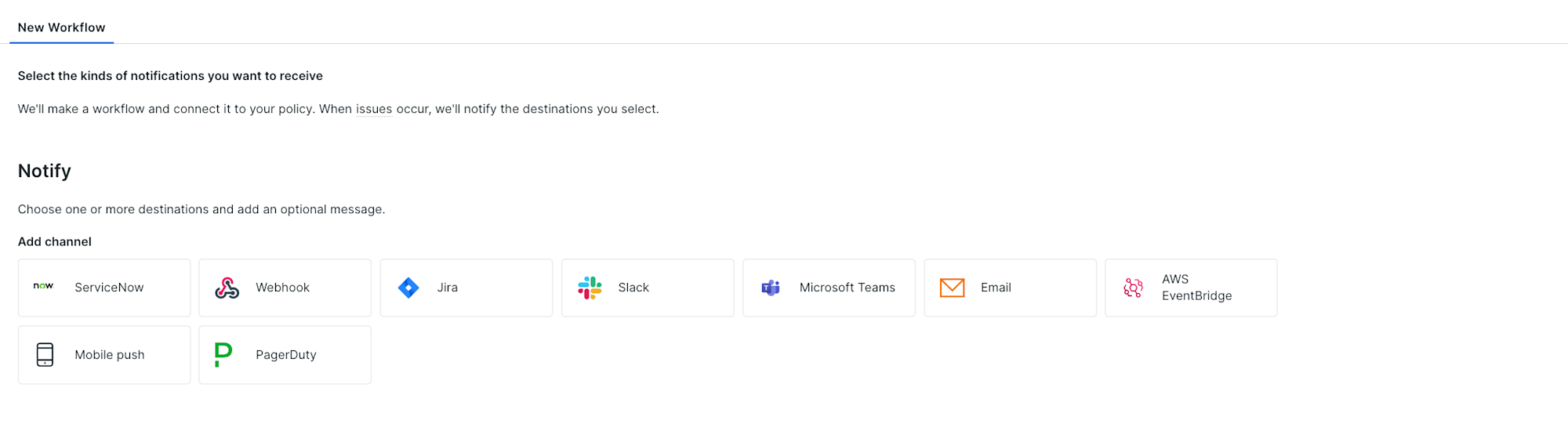Choose the Email channel label
The image size is (1568, 427).
coord(996,288)
